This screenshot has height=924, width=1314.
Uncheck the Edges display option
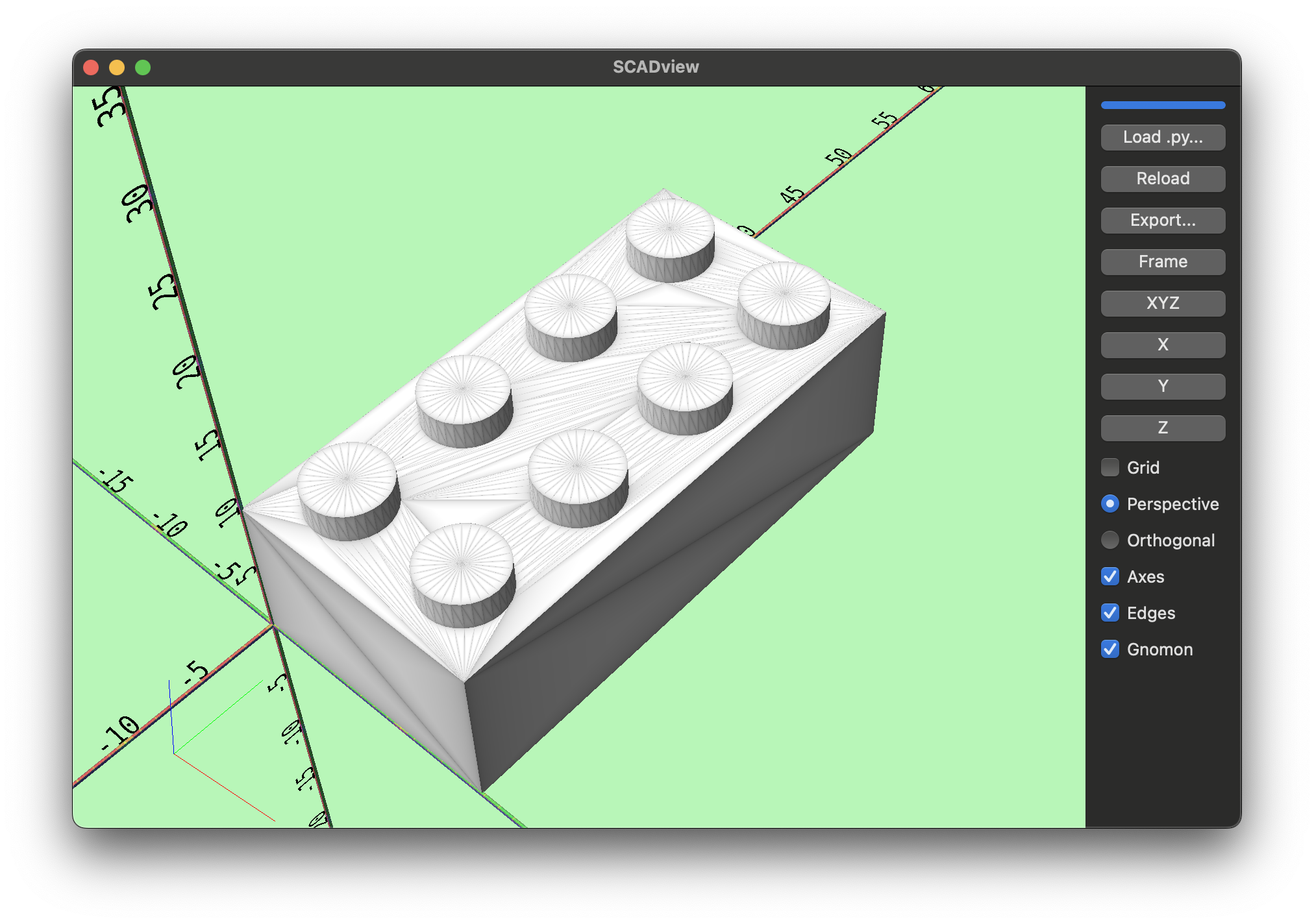click(x=1109, y=613)
